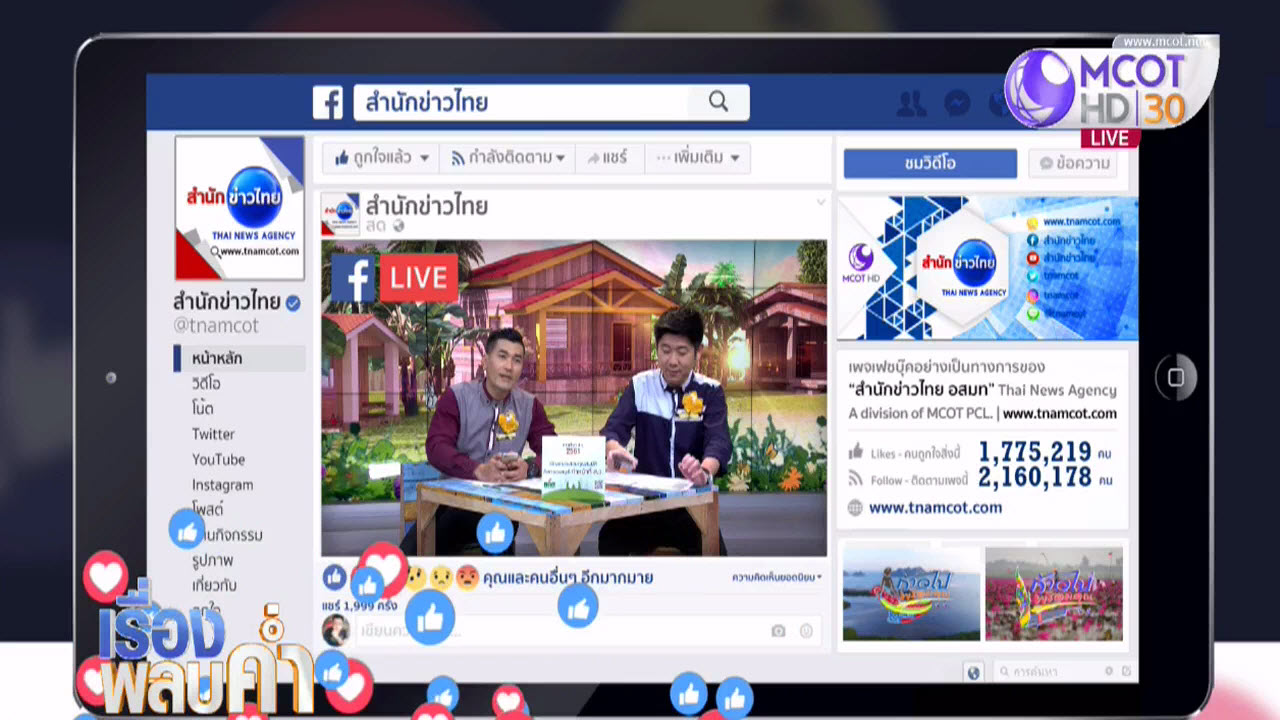Click the globe icon in chat bar
The width and height of the screenshot is (1280, 720).
[973, 672]
